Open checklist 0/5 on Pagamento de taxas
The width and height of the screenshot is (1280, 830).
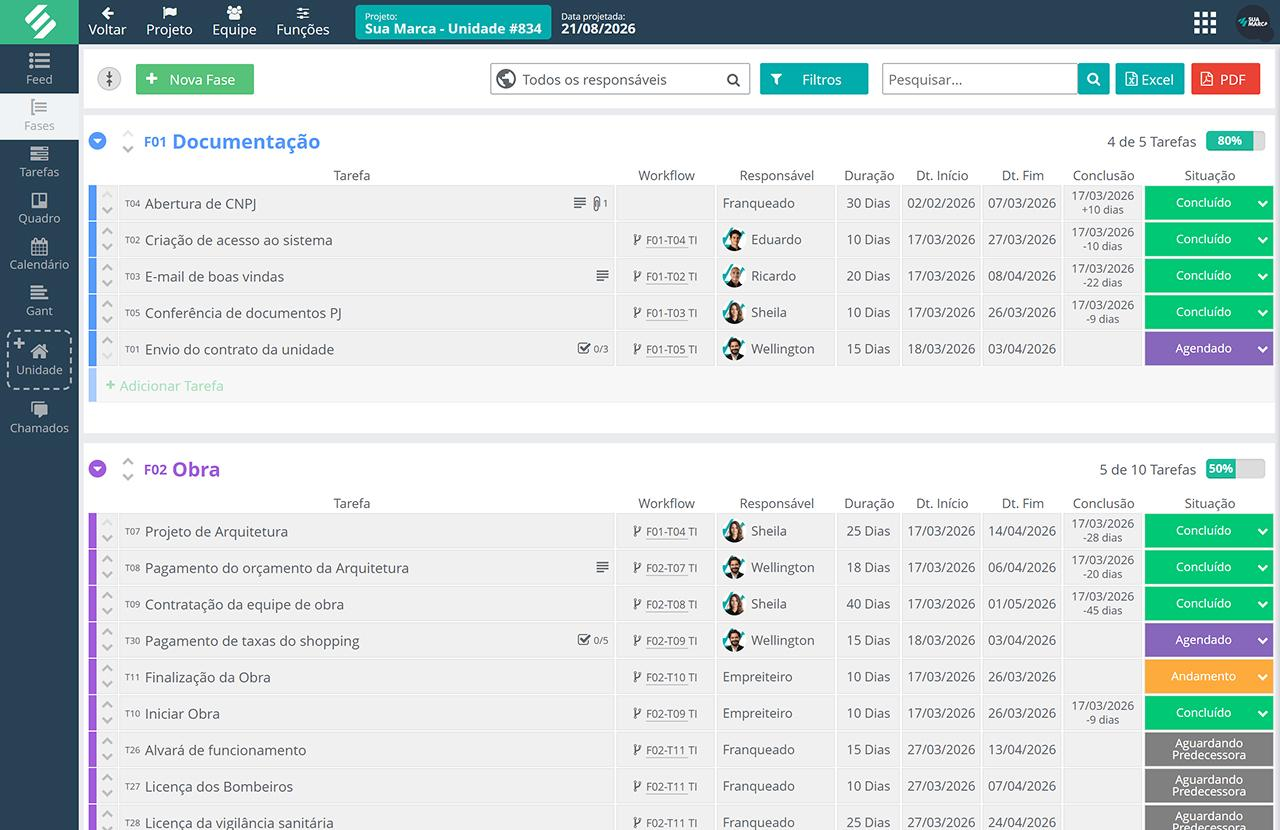click(592, 640)
